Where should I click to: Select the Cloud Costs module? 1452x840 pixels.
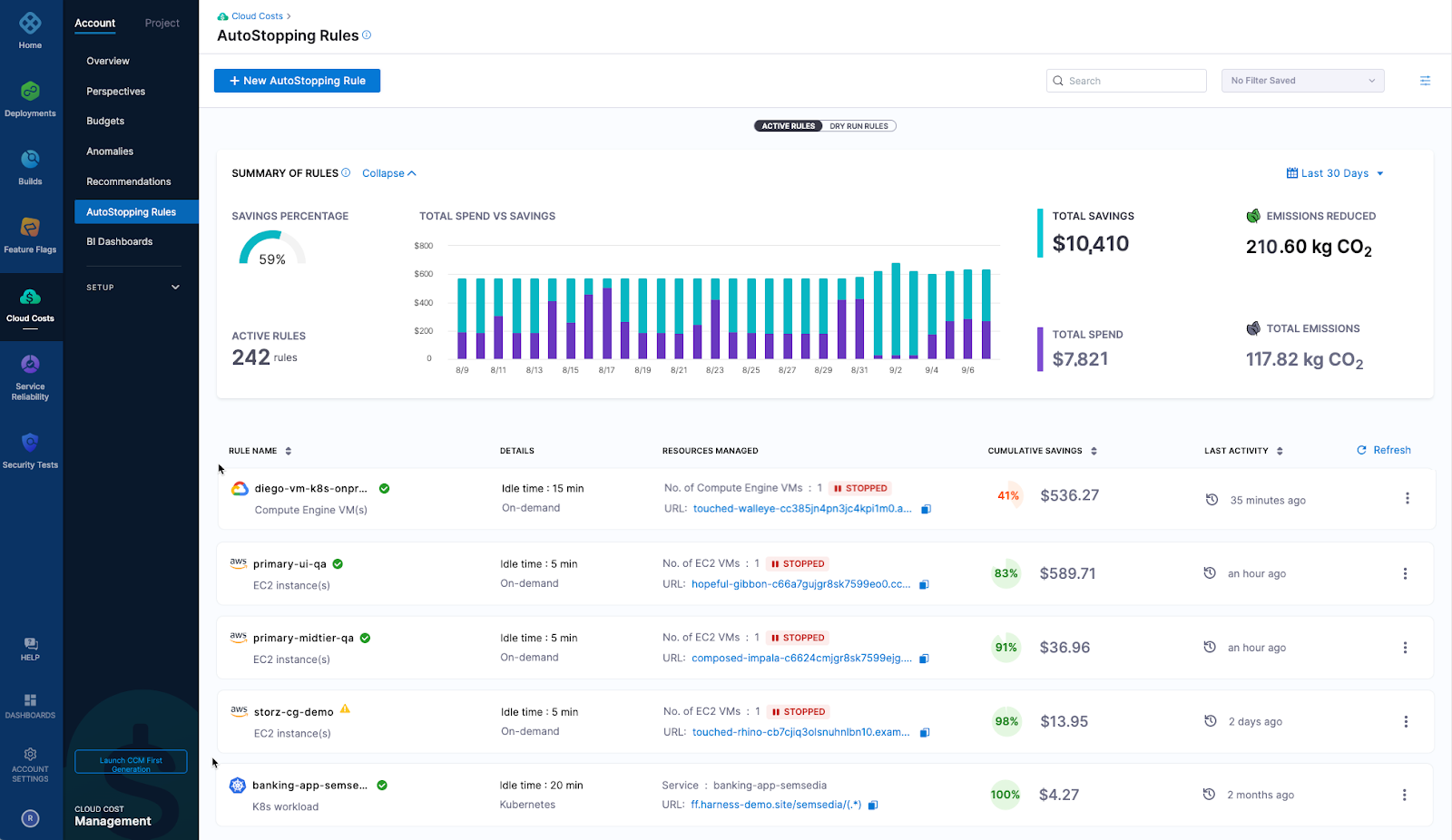point(30,306)
